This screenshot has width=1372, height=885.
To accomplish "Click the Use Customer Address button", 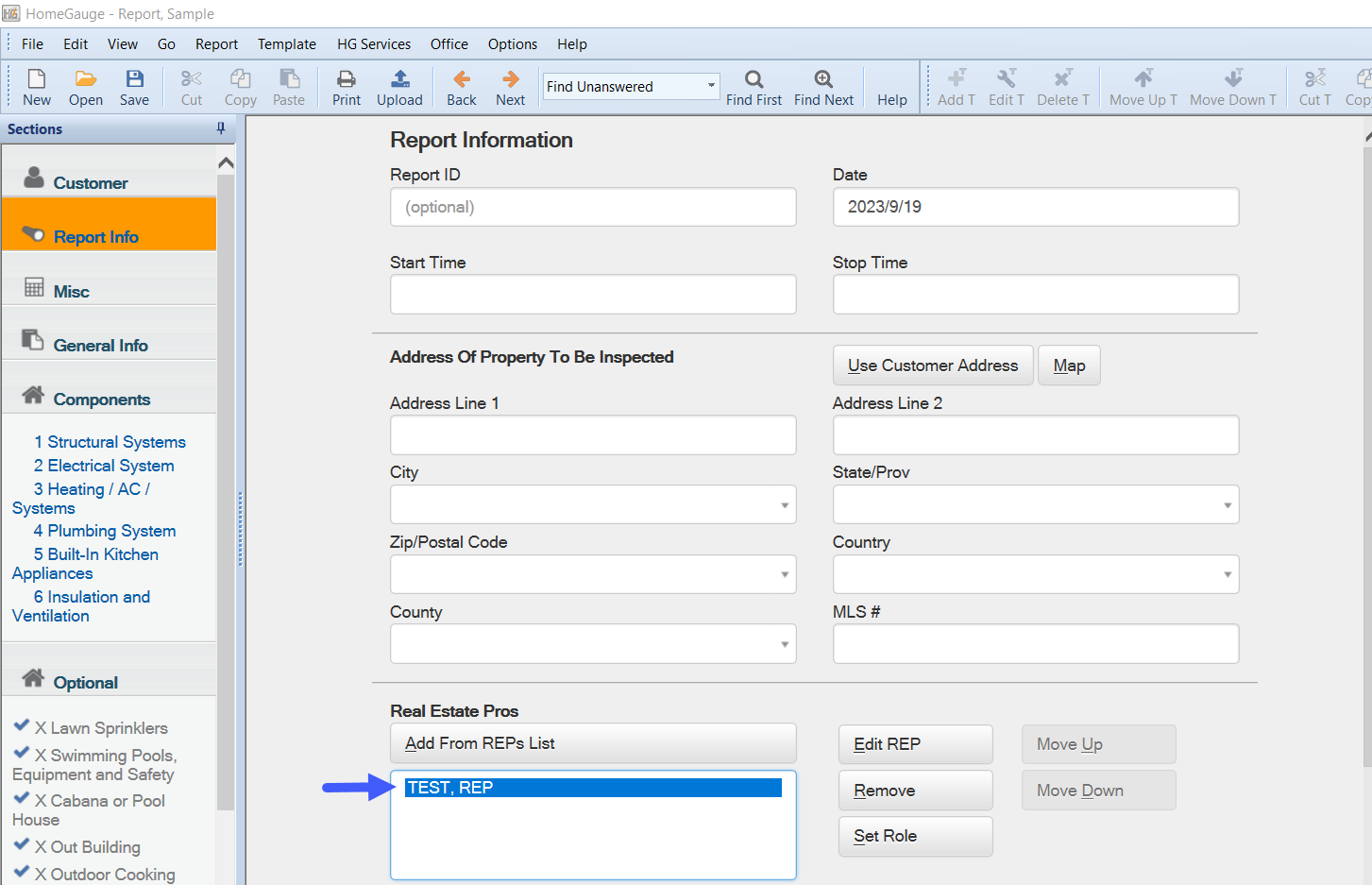I will (933, 366).
